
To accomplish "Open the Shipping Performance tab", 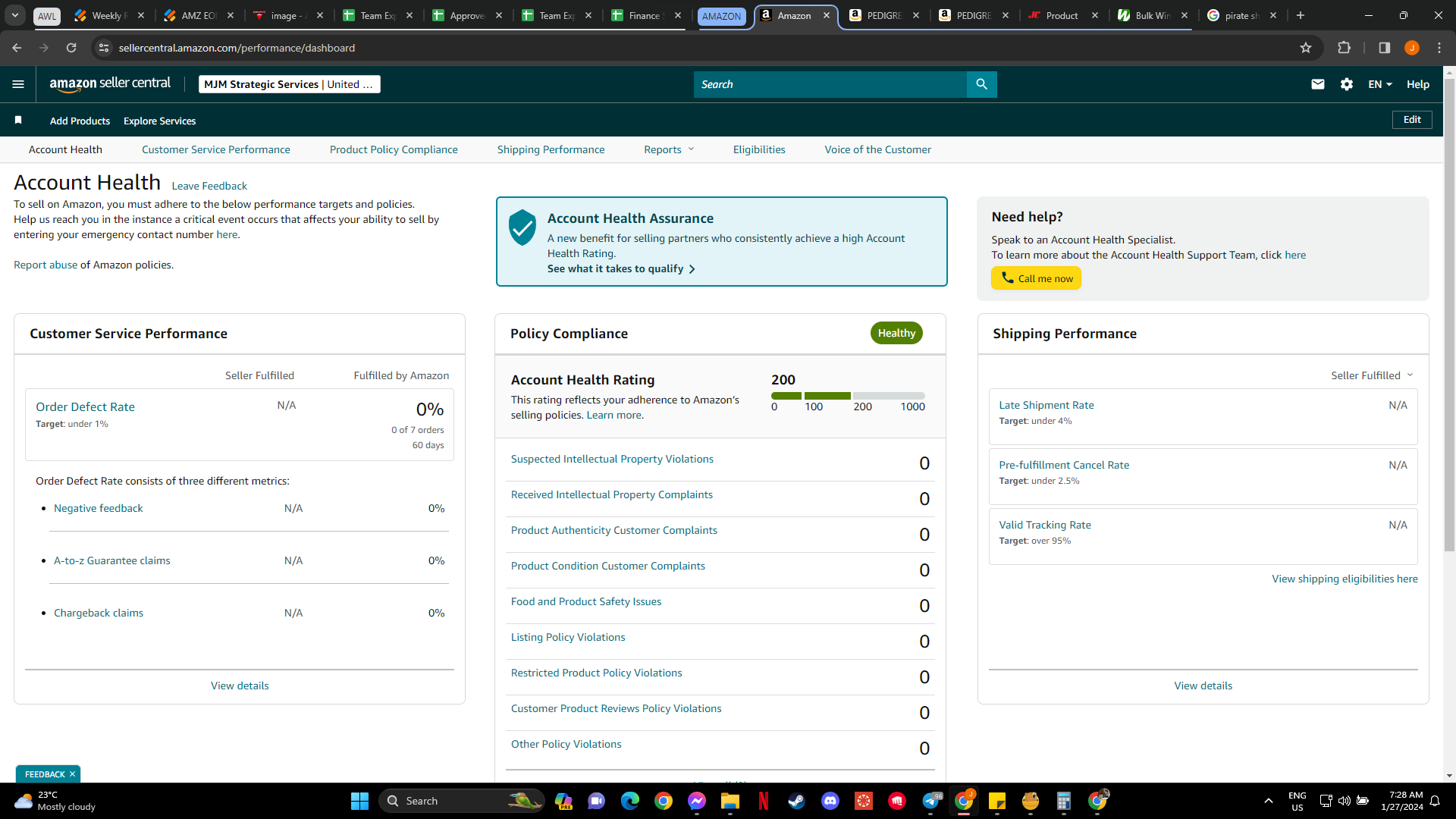I will [x=551, y=149].
